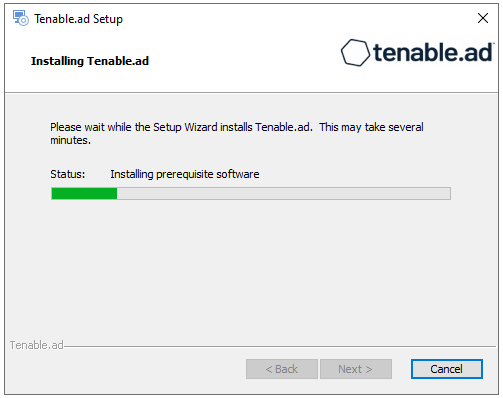This screenshot has height=398, width=503.
Task: Click the empty grey area below progress bar
Action: tap(250, 267)
